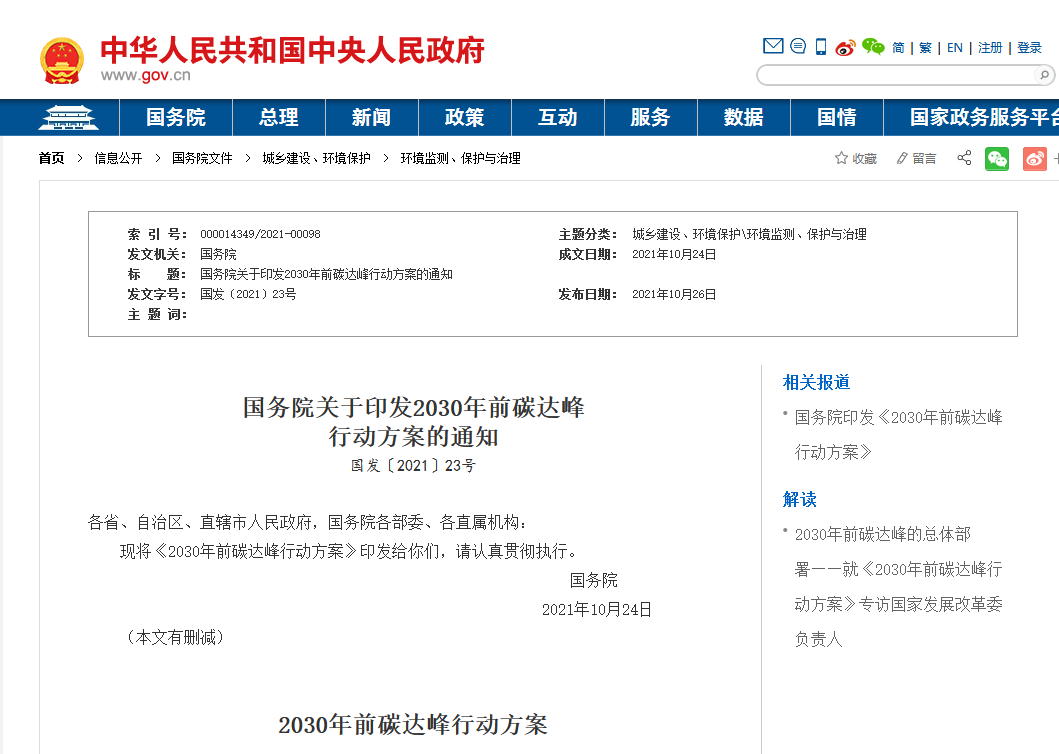
Task: Select index number 000014349/2021-00098
Action: pyautogui.click(x=260, y=234)
